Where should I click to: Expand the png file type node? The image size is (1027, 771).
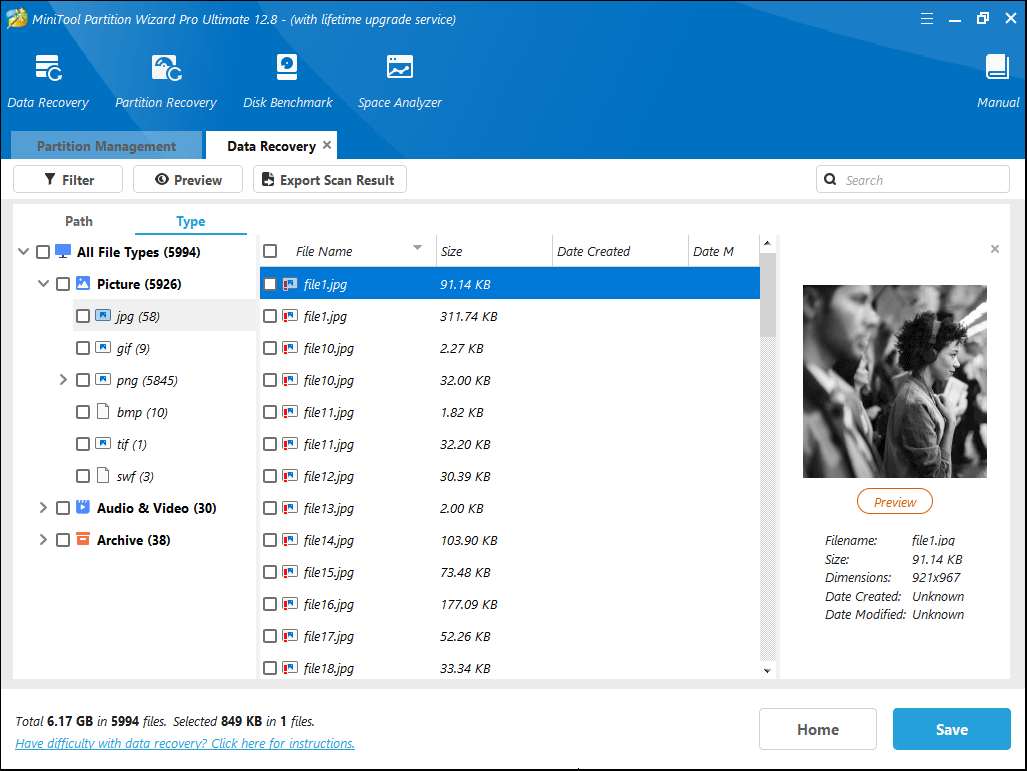63,380
